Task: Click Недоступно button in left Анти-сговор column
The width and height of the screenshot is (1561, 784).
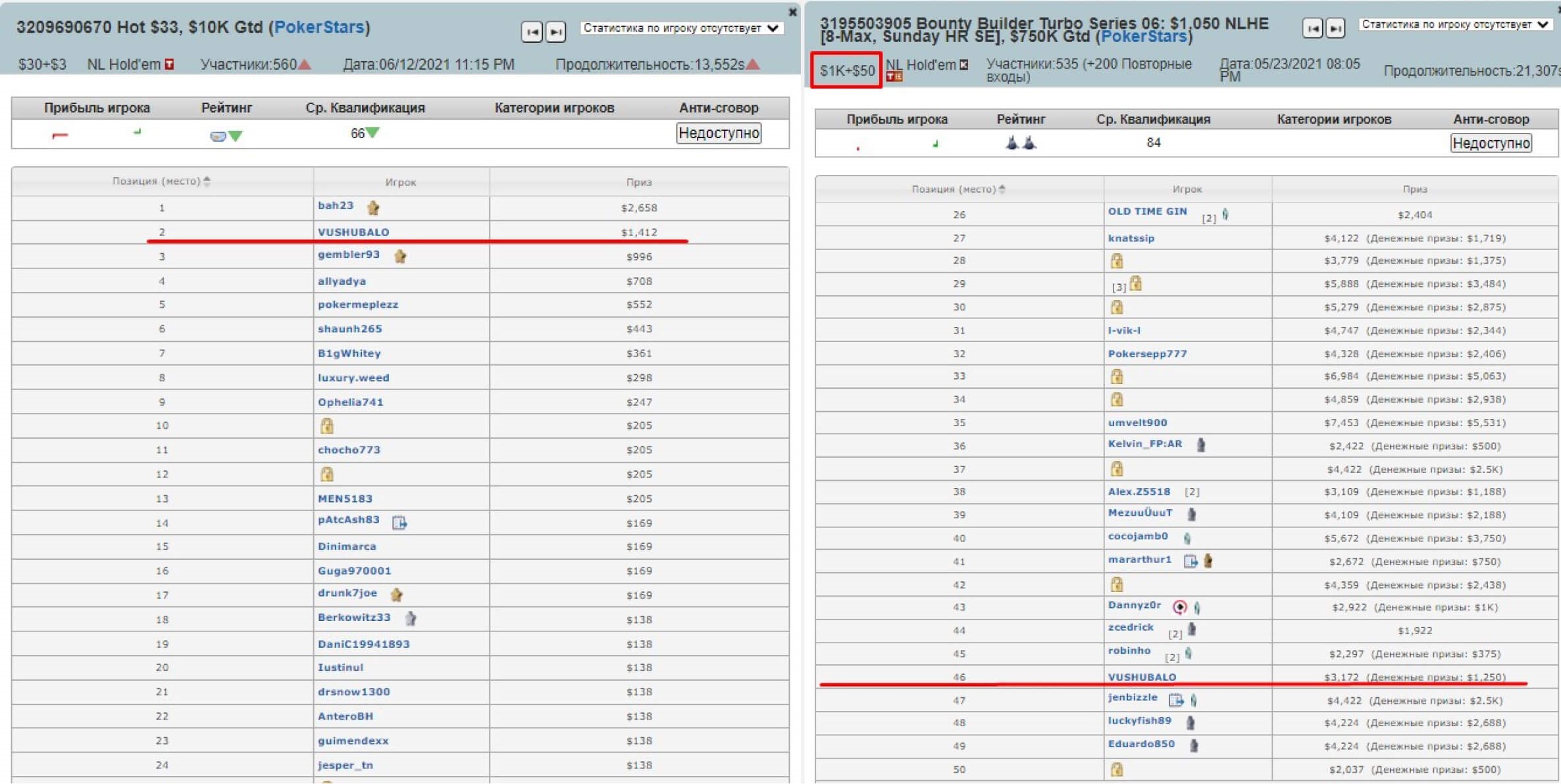Action: coord(719,133)
